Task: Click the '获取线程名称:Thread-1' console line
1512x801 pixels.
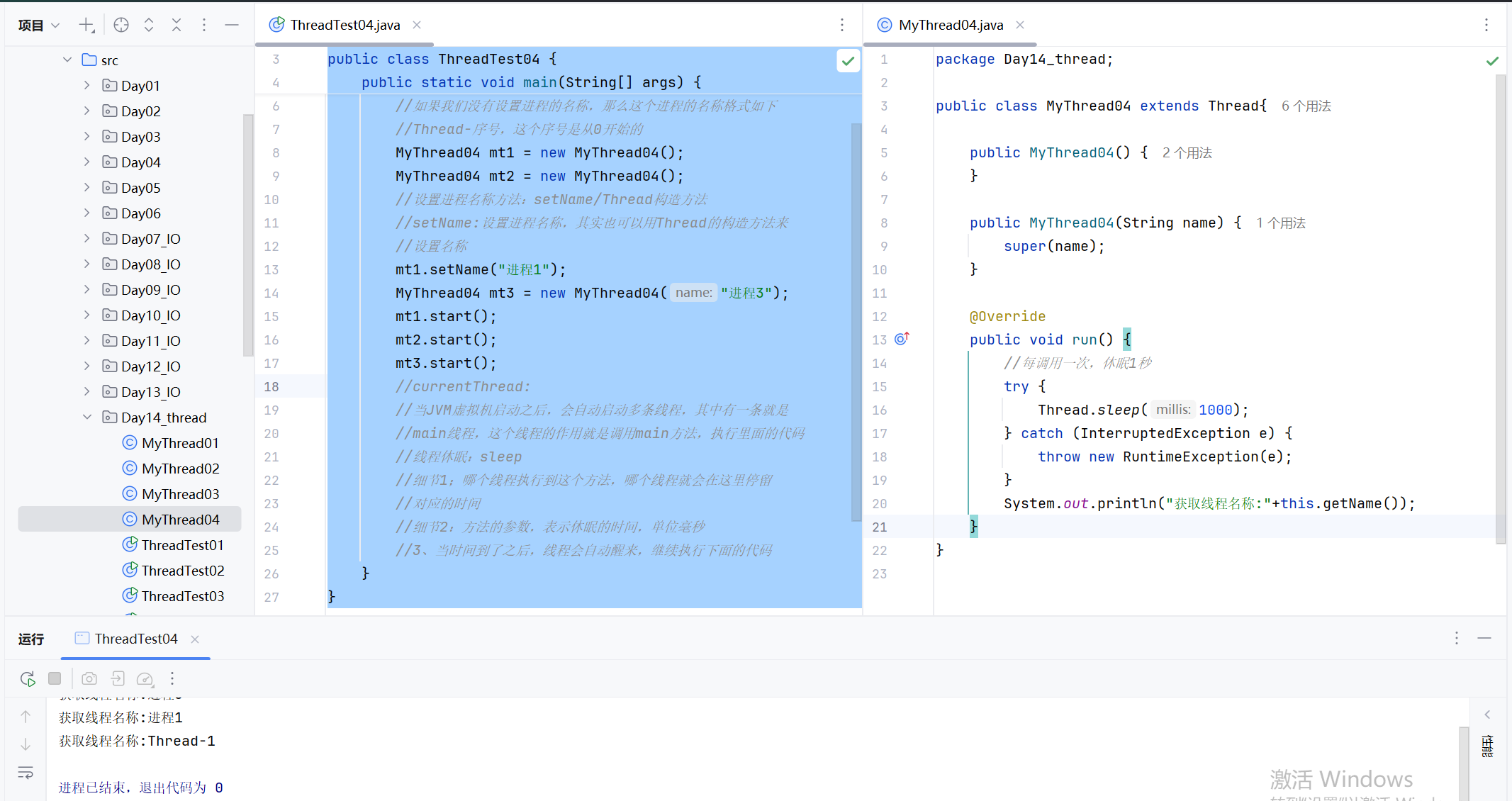Action: point(137,741)
